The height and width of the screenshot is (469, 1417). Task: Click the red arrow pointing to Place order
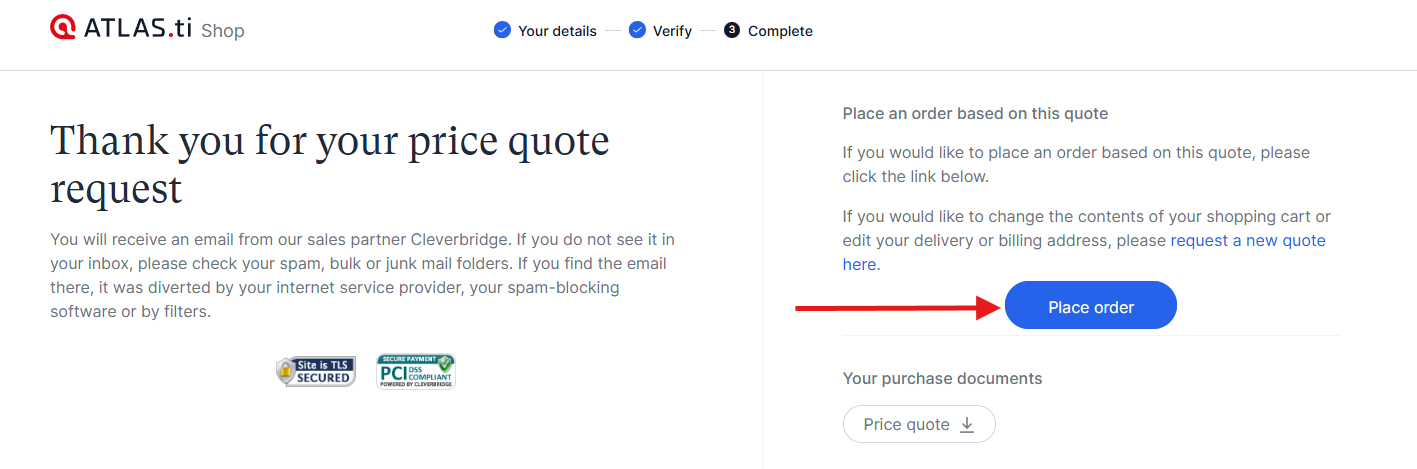click(x=899, y=308)
